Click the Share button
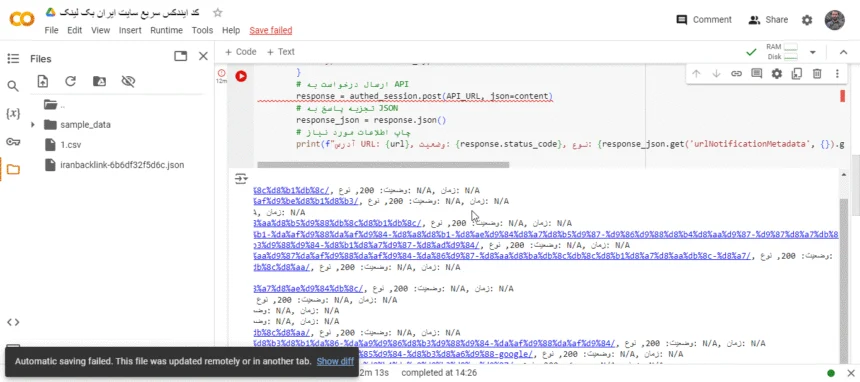 pos(768,20)
